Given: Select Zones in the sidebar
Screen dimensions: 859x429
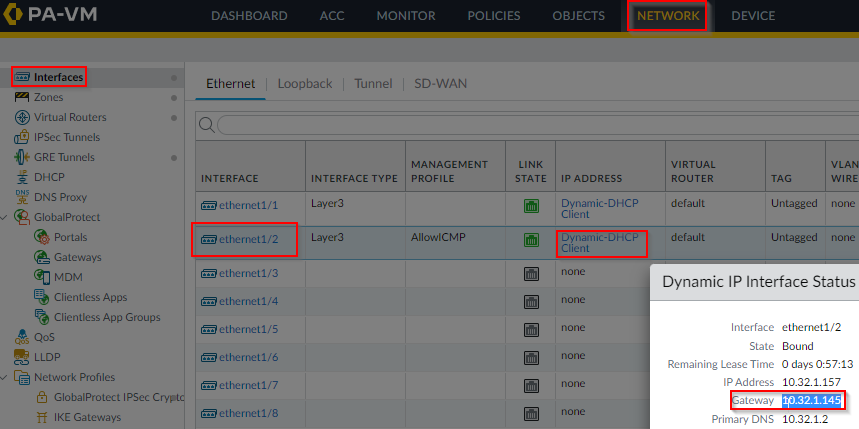Looking at the screenshot, I should click(x=48, y=98).
